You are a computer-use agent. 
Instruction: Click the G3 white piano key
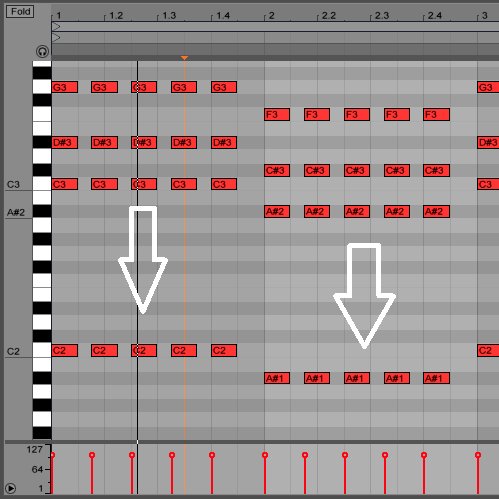click(42, 86)
